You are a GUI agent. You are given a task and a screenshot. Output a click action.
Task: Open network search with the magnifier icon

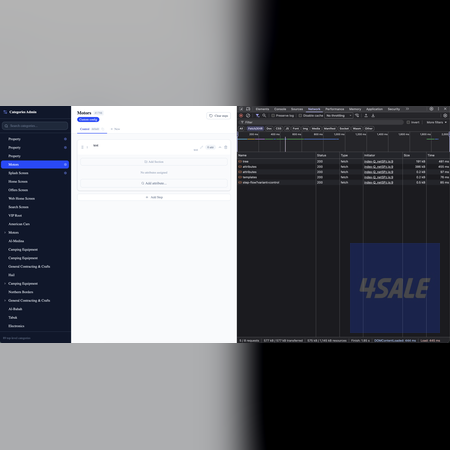[x=264, y=116]
